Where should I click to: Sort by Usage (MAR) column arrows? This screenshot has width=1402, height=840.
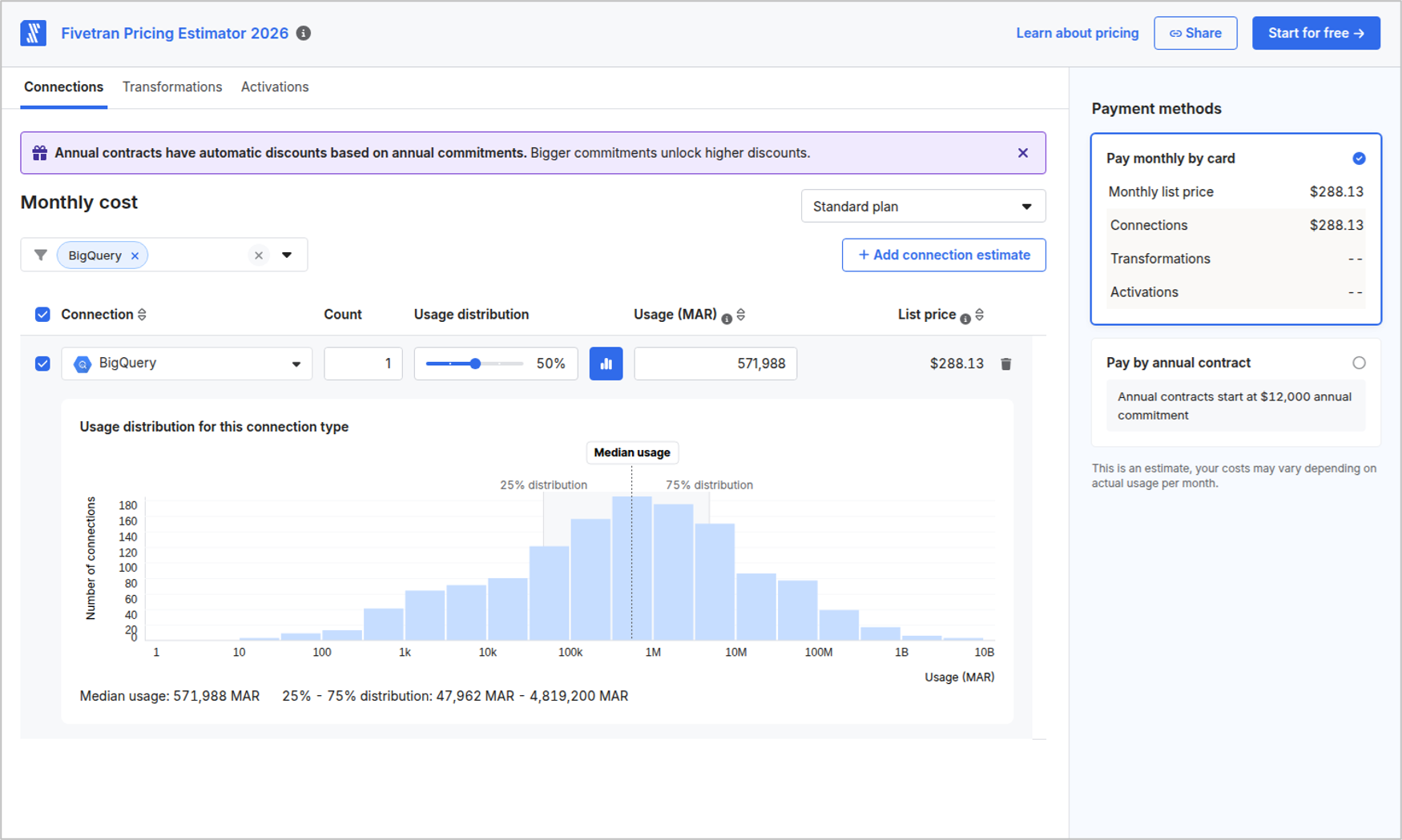click(741, 315)
